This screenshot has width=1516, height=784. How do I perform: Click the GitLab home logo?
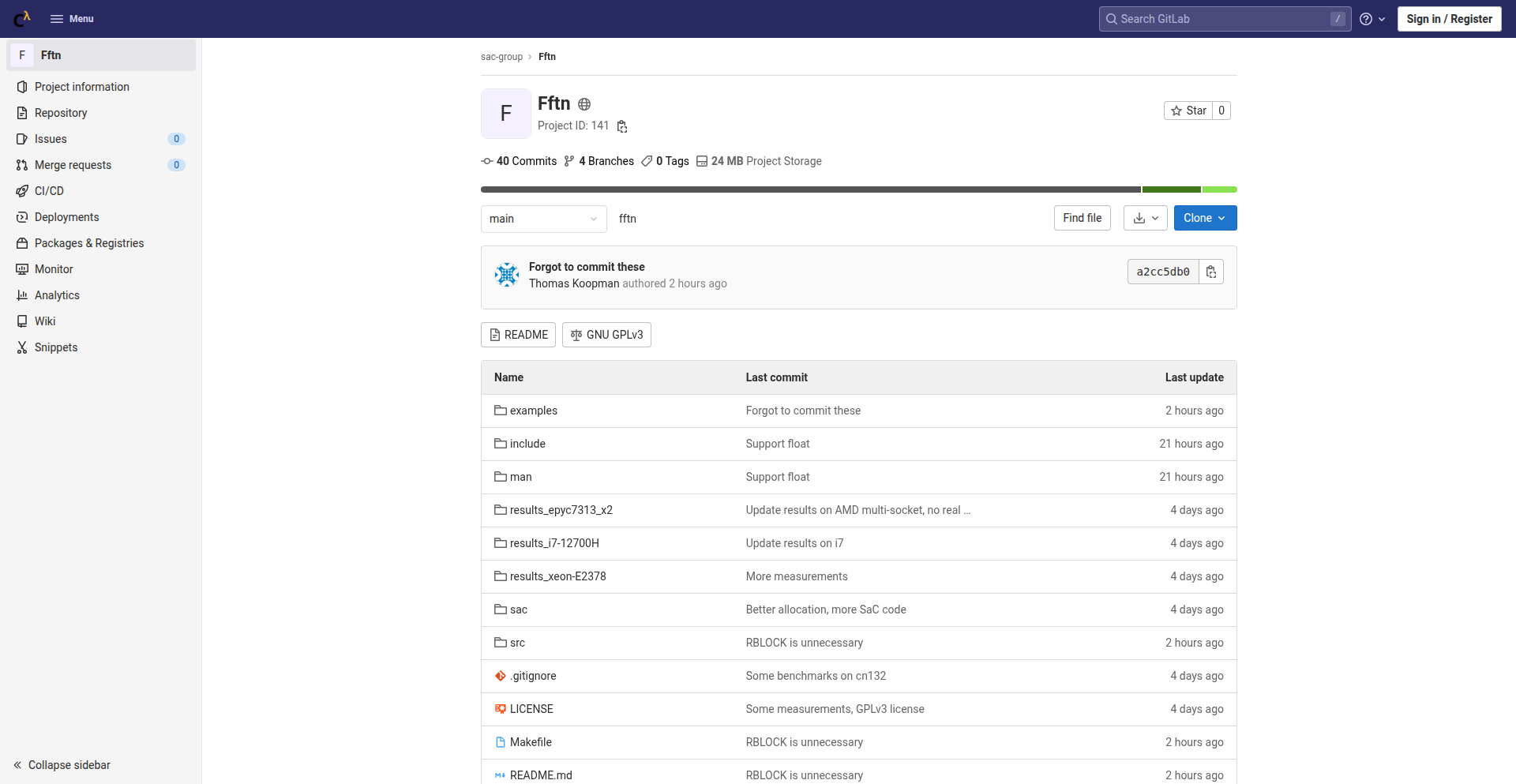22,18
